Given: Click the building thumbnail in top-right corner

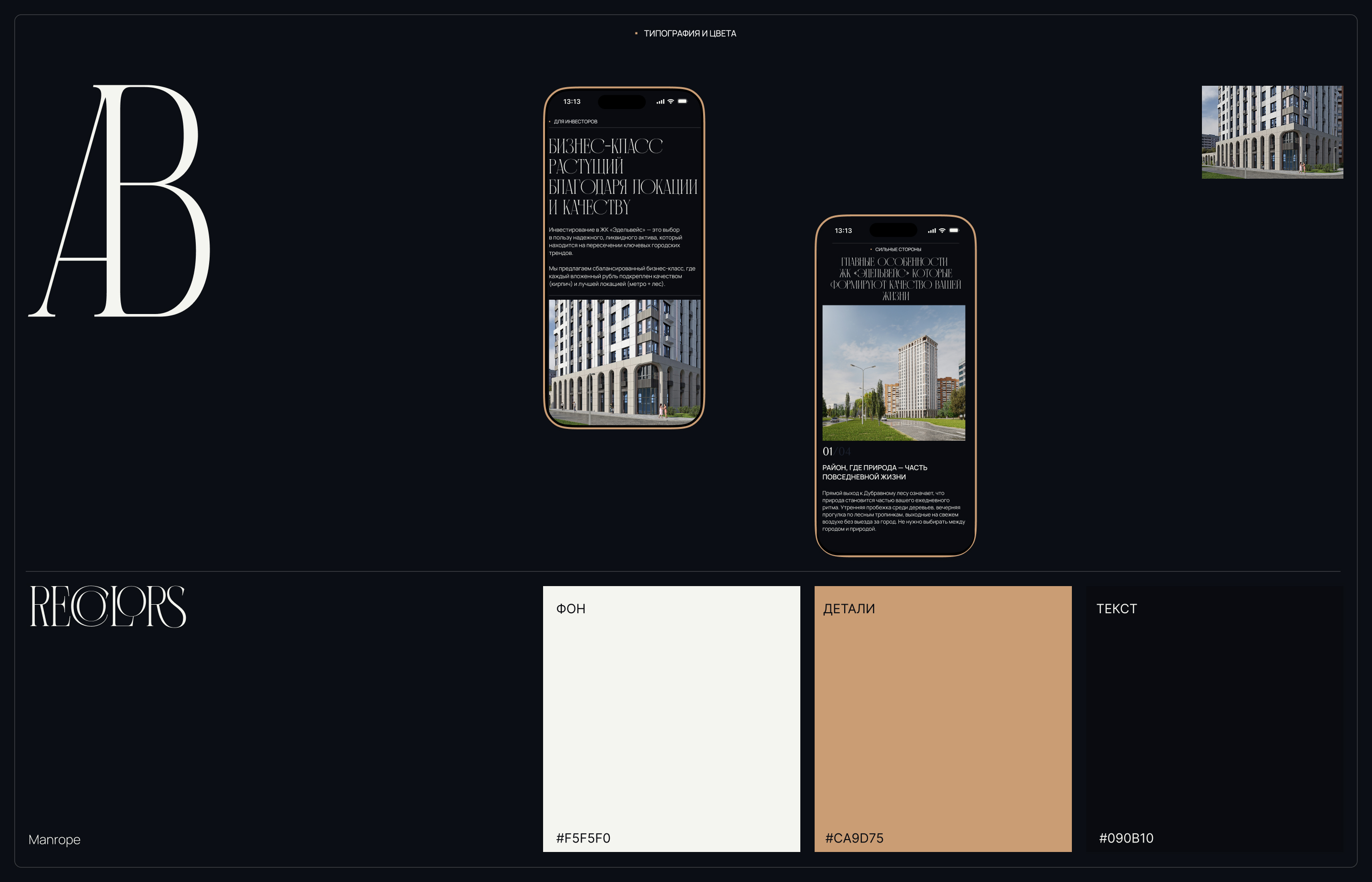Looking at the screenshot, I should tap(1272, 132).
